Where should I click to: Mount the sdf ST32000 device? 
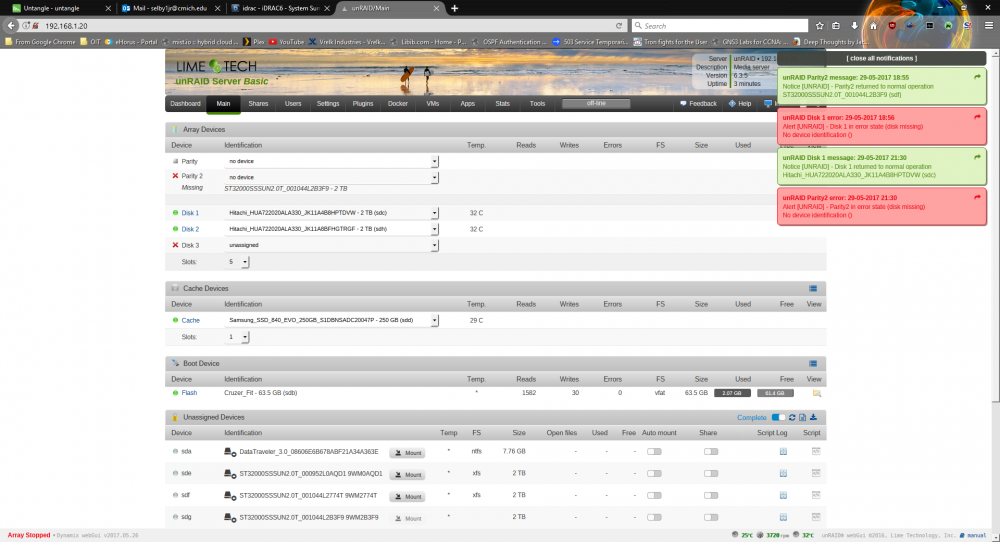[x=408, y=496]
